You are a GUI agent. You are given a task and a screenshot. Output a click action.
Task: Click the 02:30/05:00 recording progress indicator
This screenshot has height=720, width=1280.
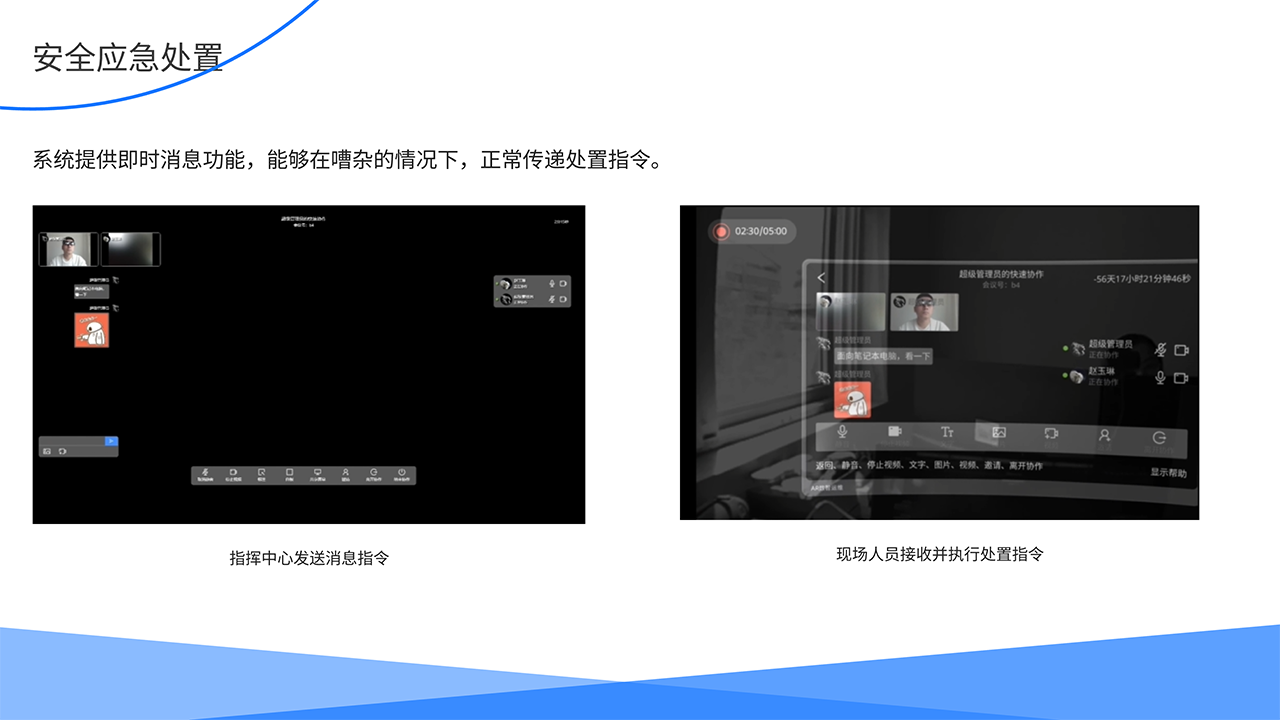(752, 231)
